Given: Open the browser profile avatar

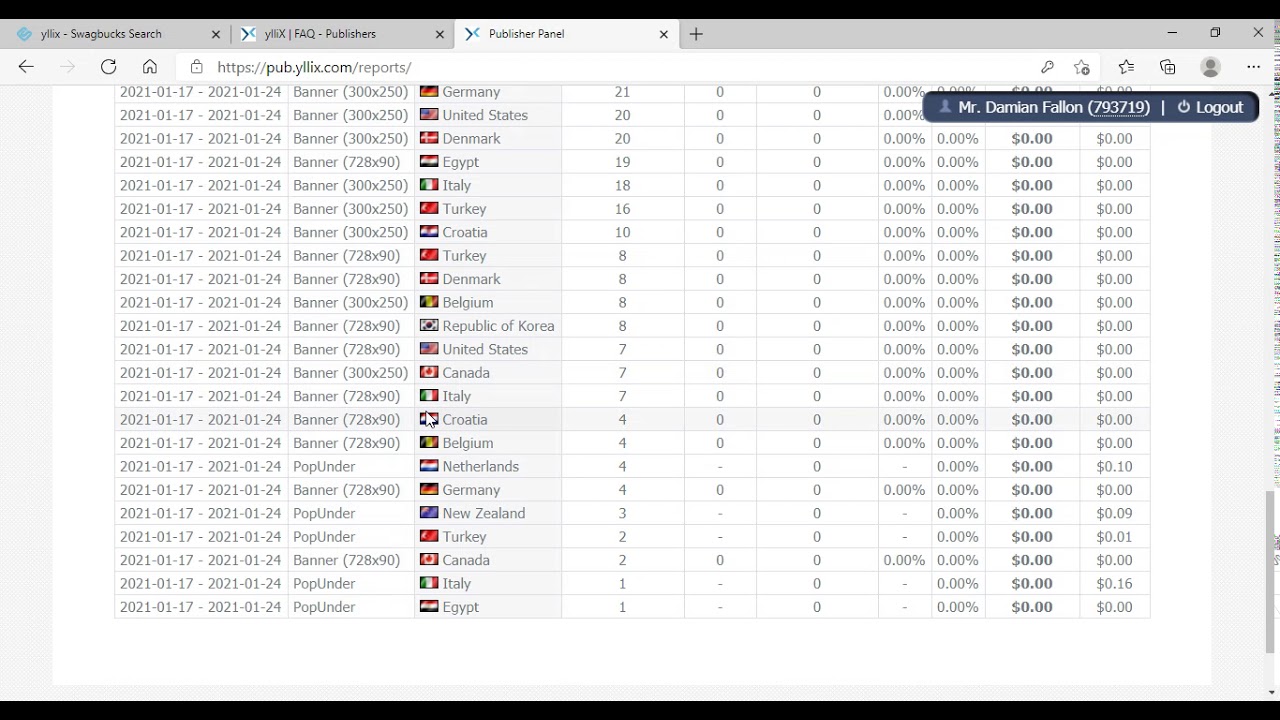Looking at the screenshot, I should point(1210,67).
